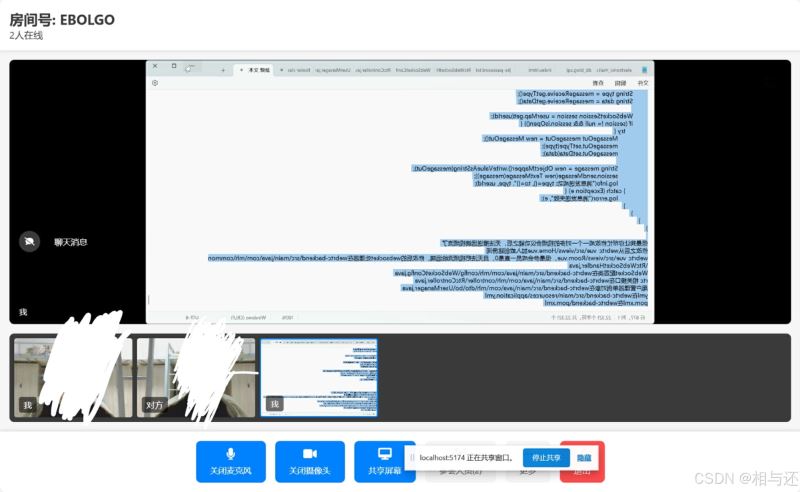Mute microphone with 关闭麦克风 button
The height and width of the screenshot is (492, 800).
231,461
